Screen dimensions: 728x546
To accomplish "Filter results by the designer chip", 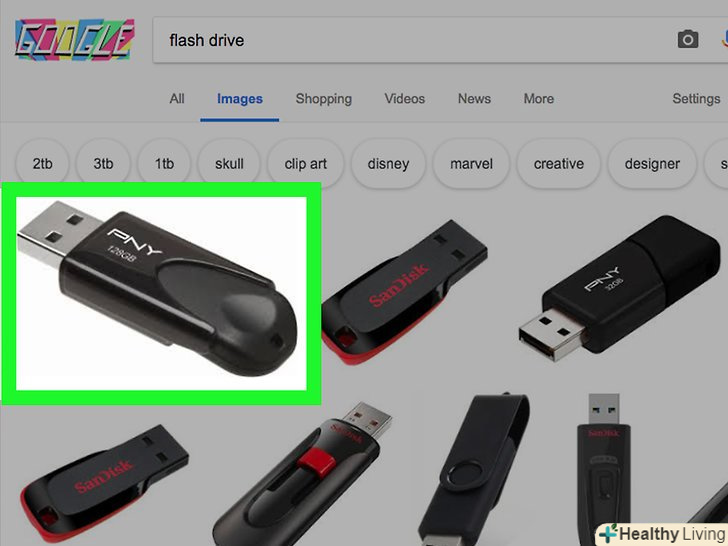I will pyautogui.click(x=652, y=163).
